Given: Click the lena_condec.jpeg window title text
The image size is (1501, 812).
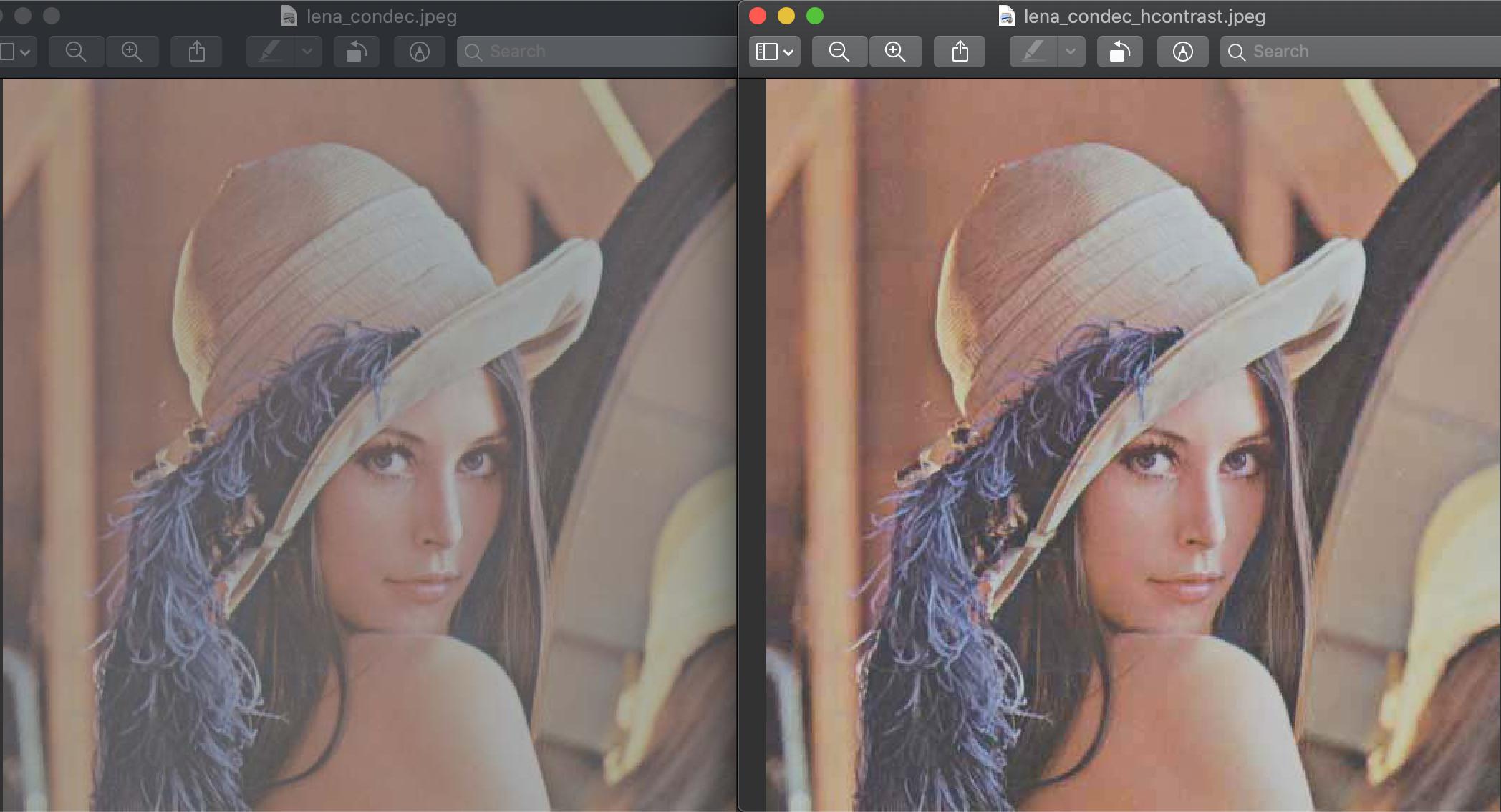Looking at the screenshot, I should (382, 16).
